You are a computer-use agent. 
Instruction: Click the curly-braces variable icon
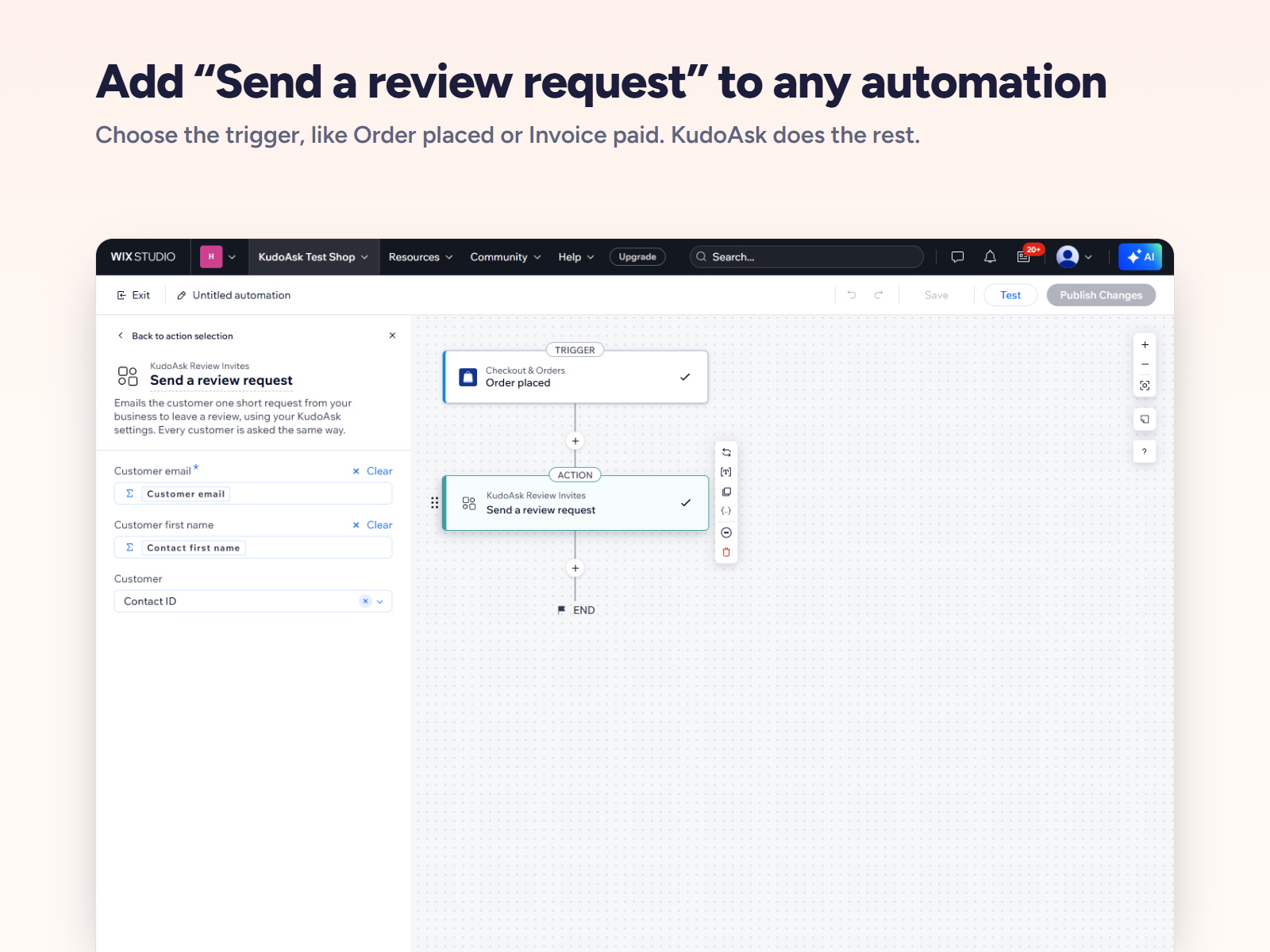[726, 512]
